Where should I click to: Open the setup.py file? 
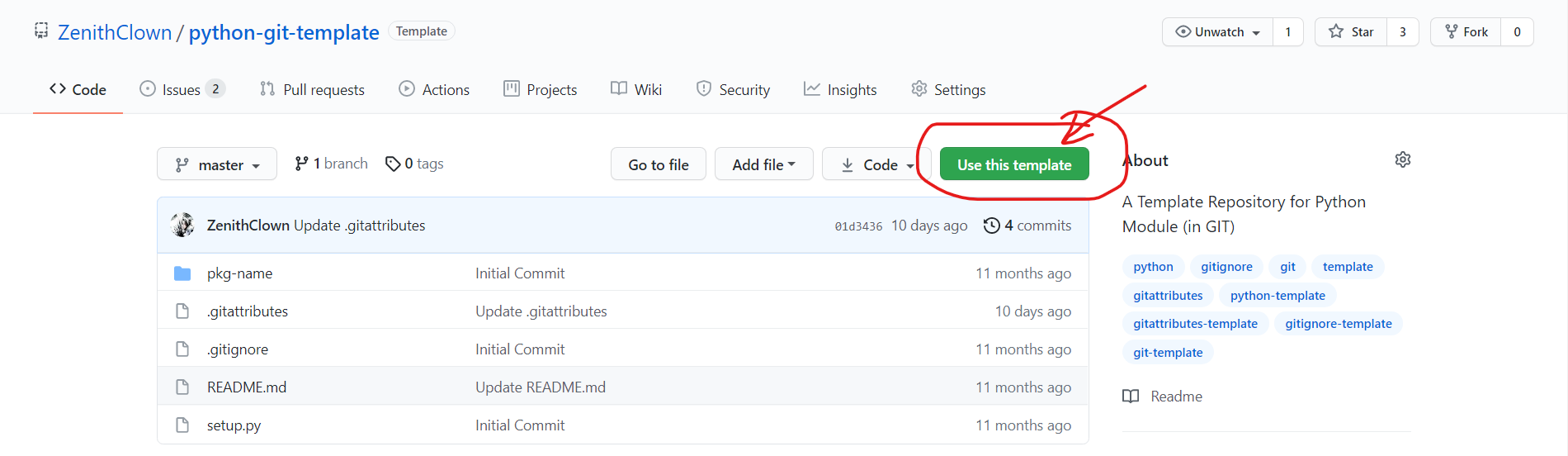234,425
